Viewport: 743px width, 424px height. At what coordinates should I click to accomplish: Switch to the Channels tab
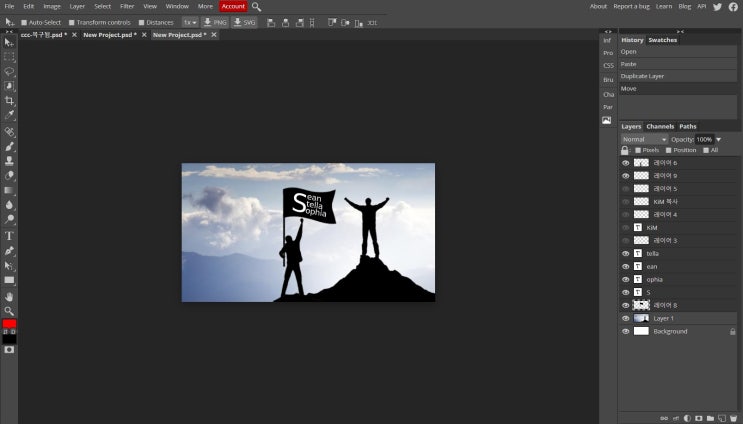[x=660, y=126]
